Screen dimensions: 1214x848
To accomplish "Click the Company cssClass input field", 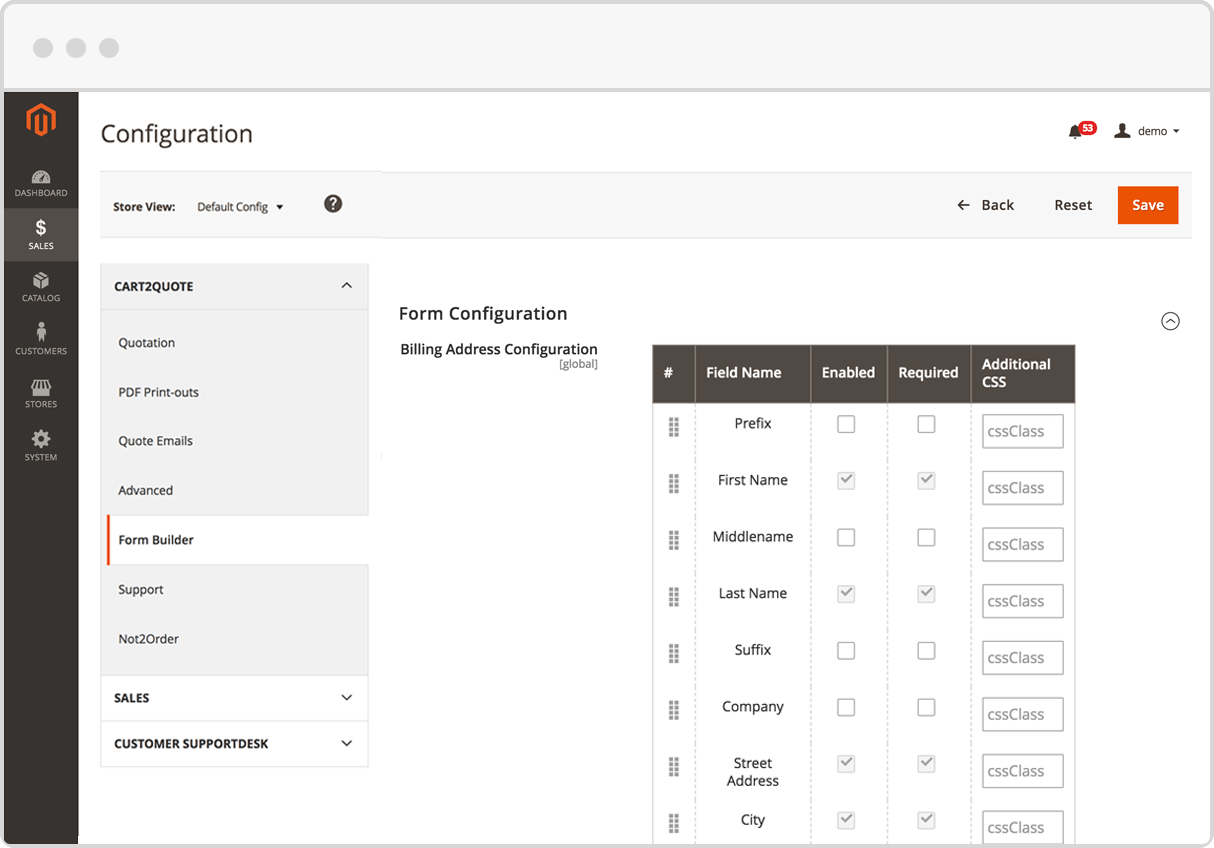I will point(1022,715).
